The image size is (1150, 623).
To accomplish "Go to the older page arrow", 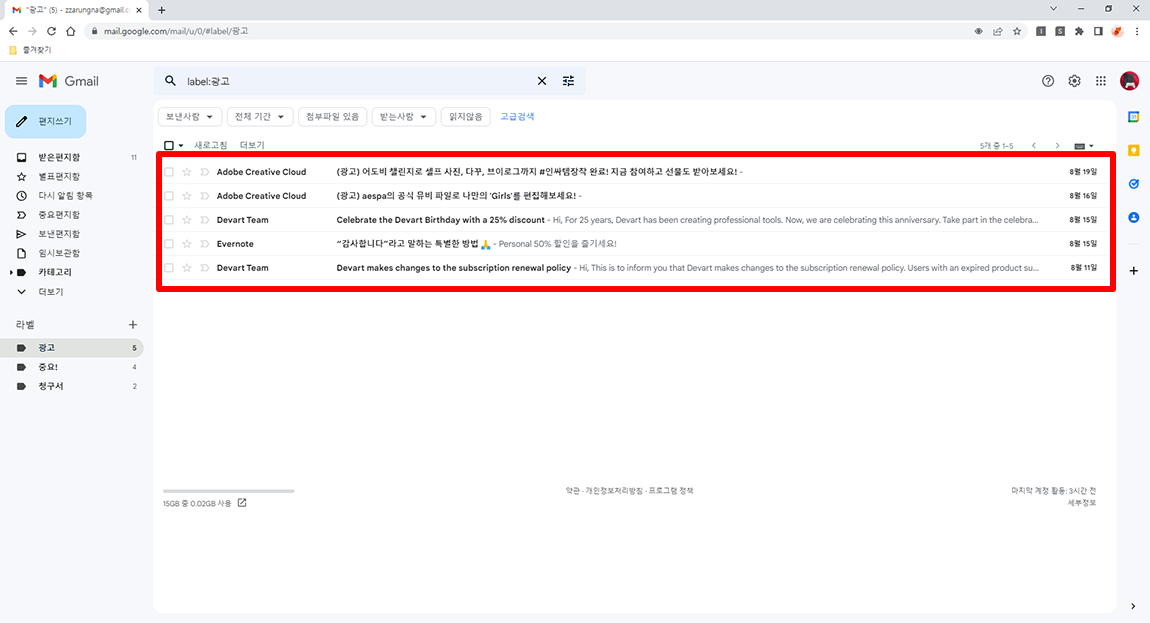I will [x=1058, y=145].
